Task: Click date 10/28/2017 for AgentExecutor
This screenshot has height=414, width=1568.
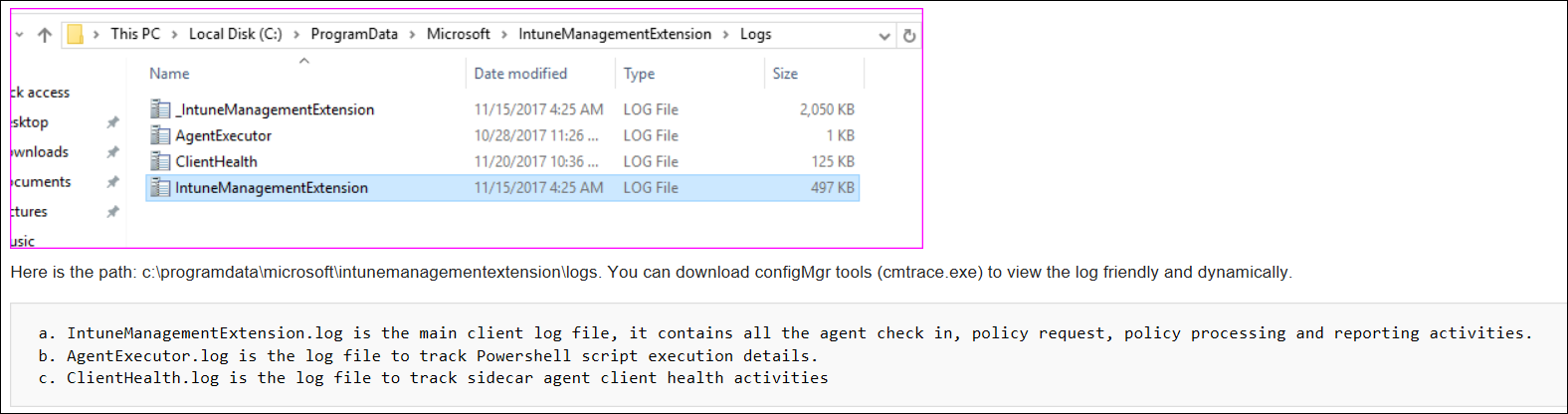Action: [536, 135]
